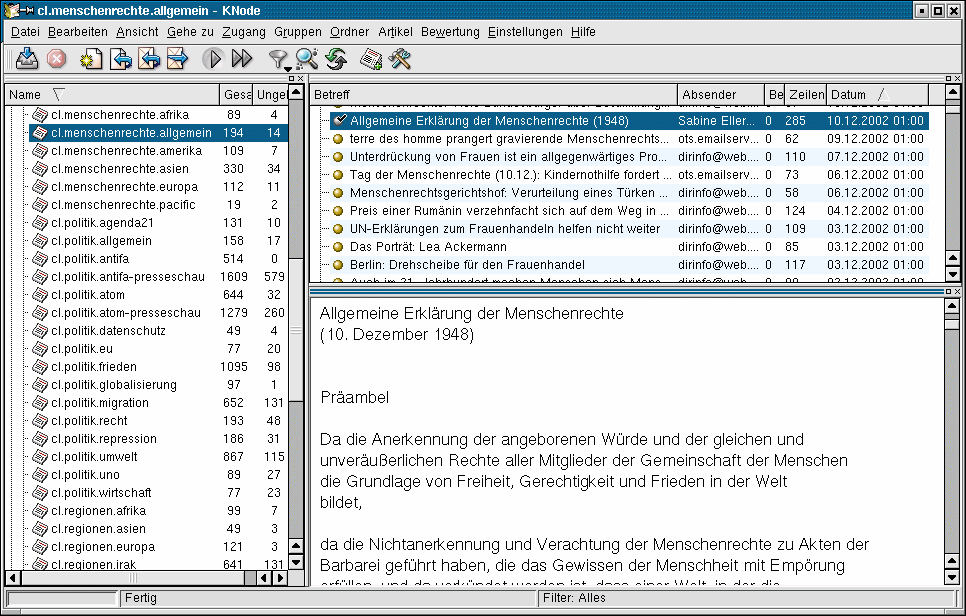This screenshot has height=616, width=966.
Task: Open the Ordner menu
Action: [x=349, y=31]
